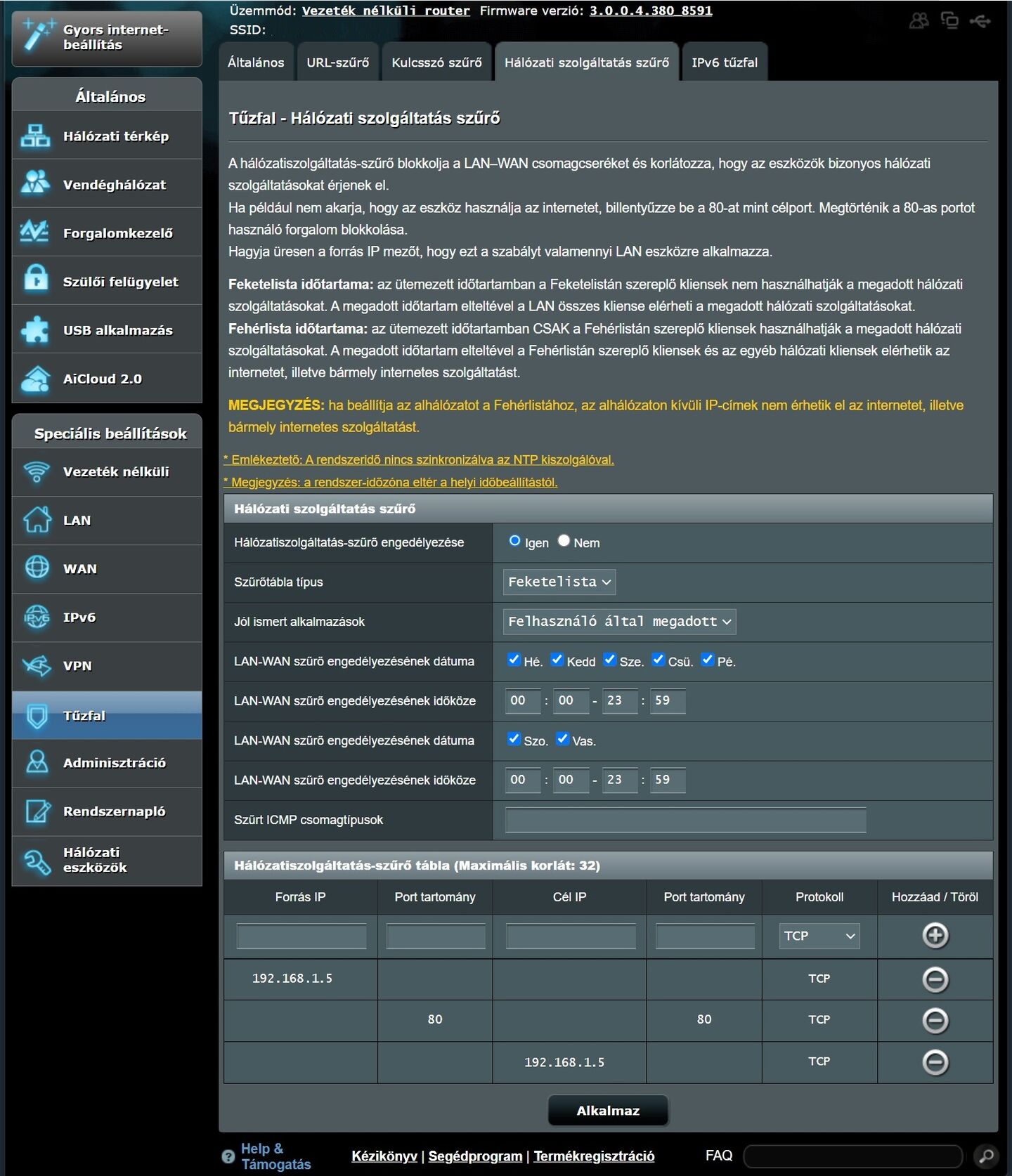
Task: Open the firmware version 3.0.0.4.380_8591 link
Action: (x=651, y=11)
